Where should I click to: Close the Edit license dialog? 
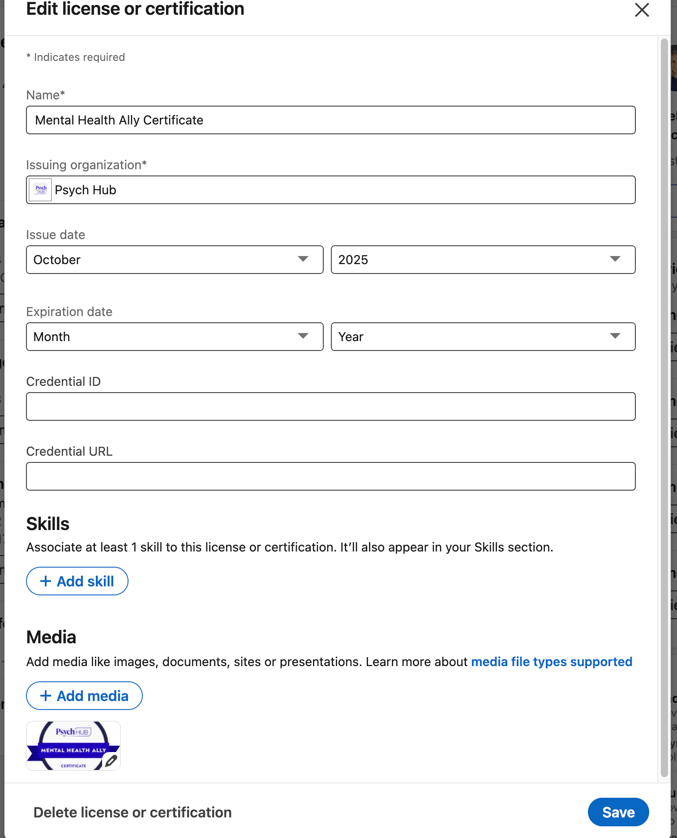642,10
